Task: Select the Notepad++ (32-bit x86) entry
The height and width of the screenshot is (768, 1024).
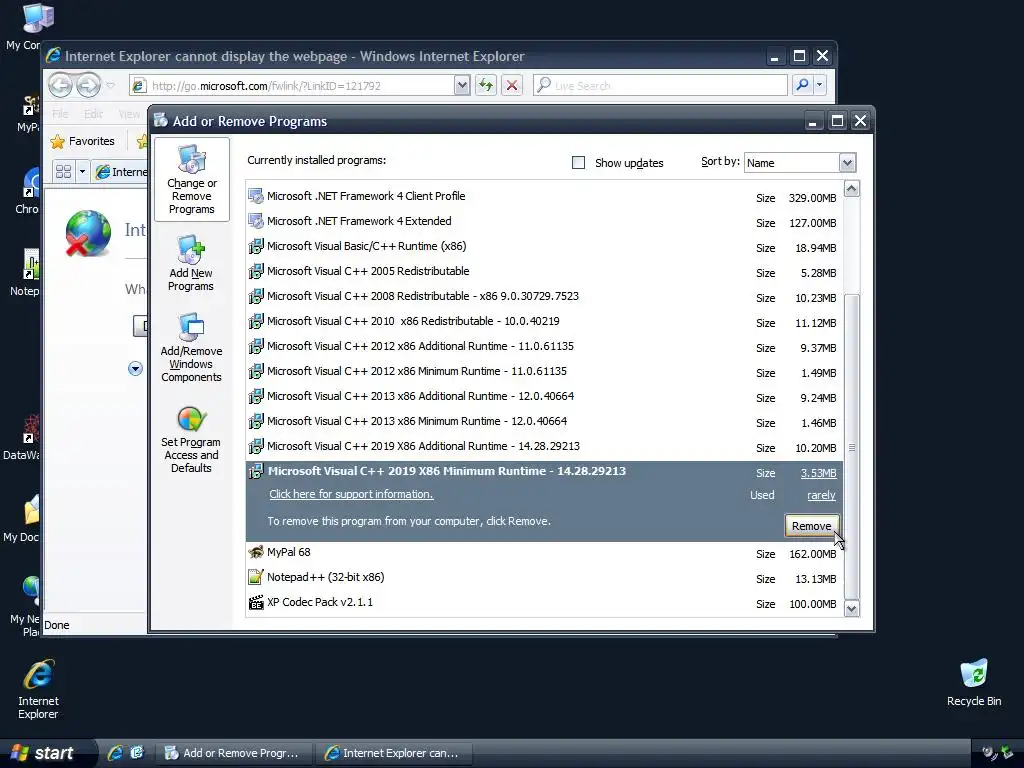Action: pyautogui.click(x=544, y=578)
